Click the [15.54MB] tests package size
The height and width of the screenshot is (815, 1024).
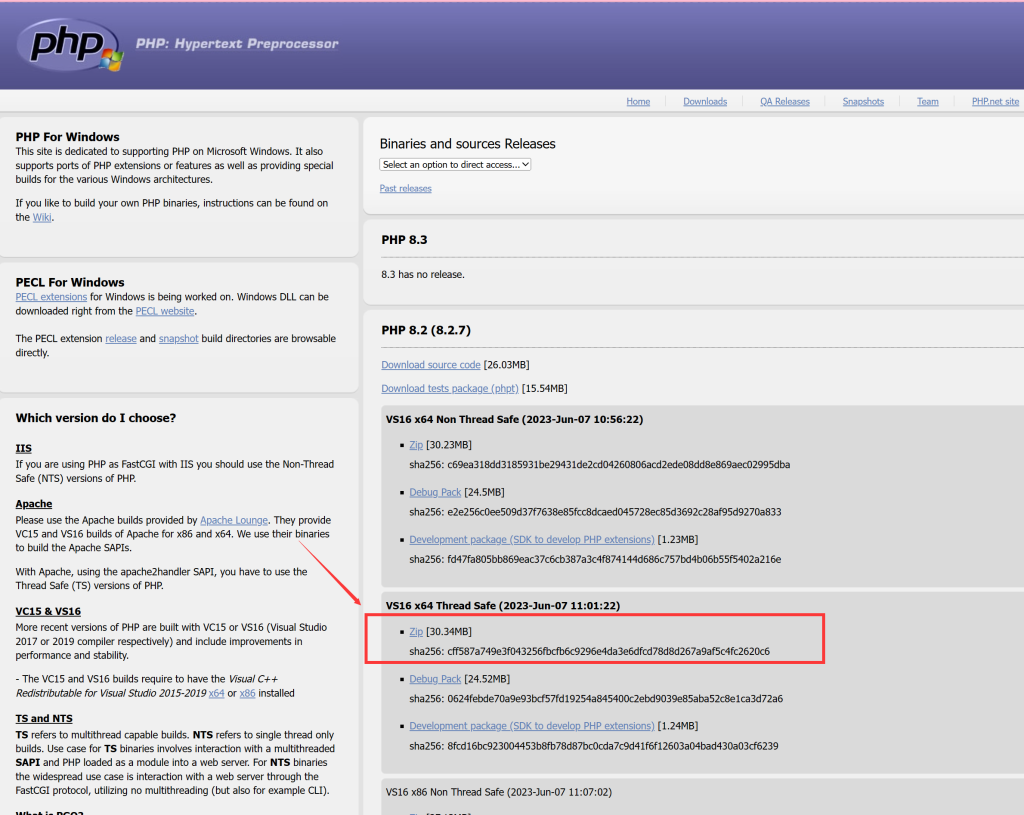pos(545,388)
